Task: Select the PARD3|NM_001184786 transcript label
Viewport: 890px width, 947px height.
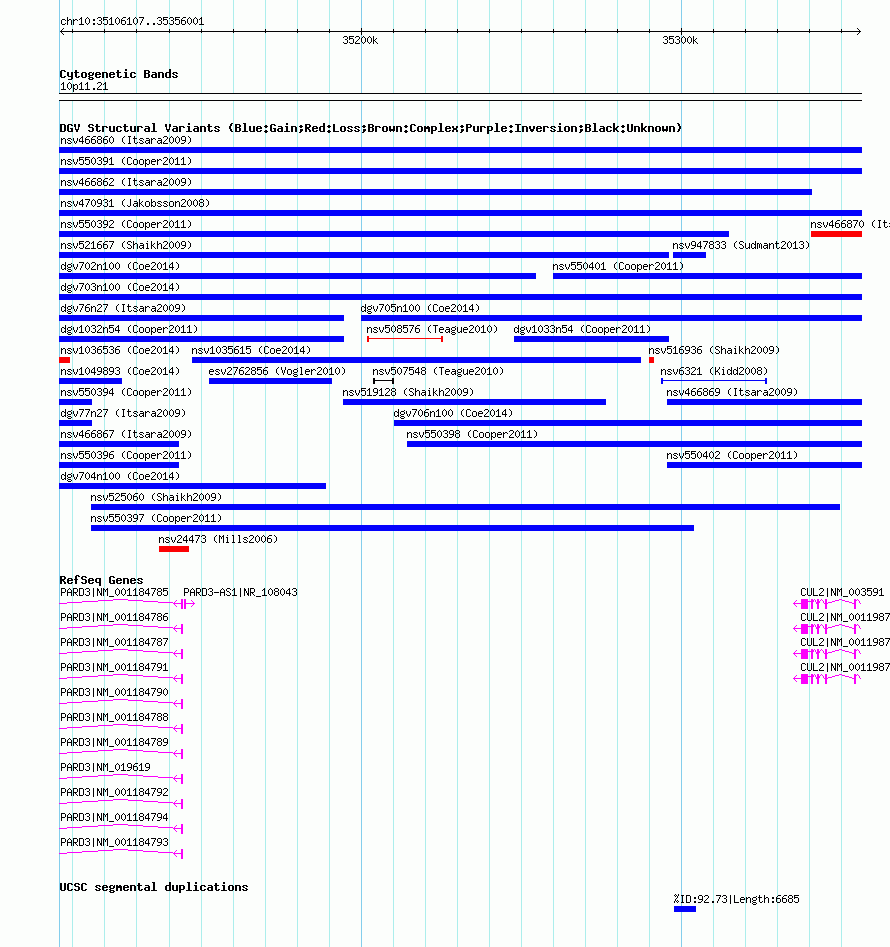Action: [114, 617]
